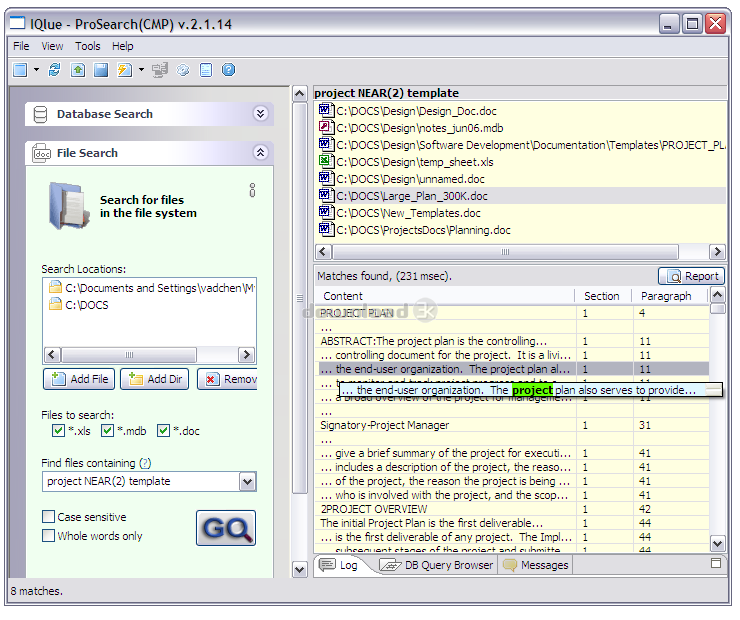The image size is (740, 620).
Task: Click the search locations horizontal scrollbar thumb
Action: (x=129, y=355)
